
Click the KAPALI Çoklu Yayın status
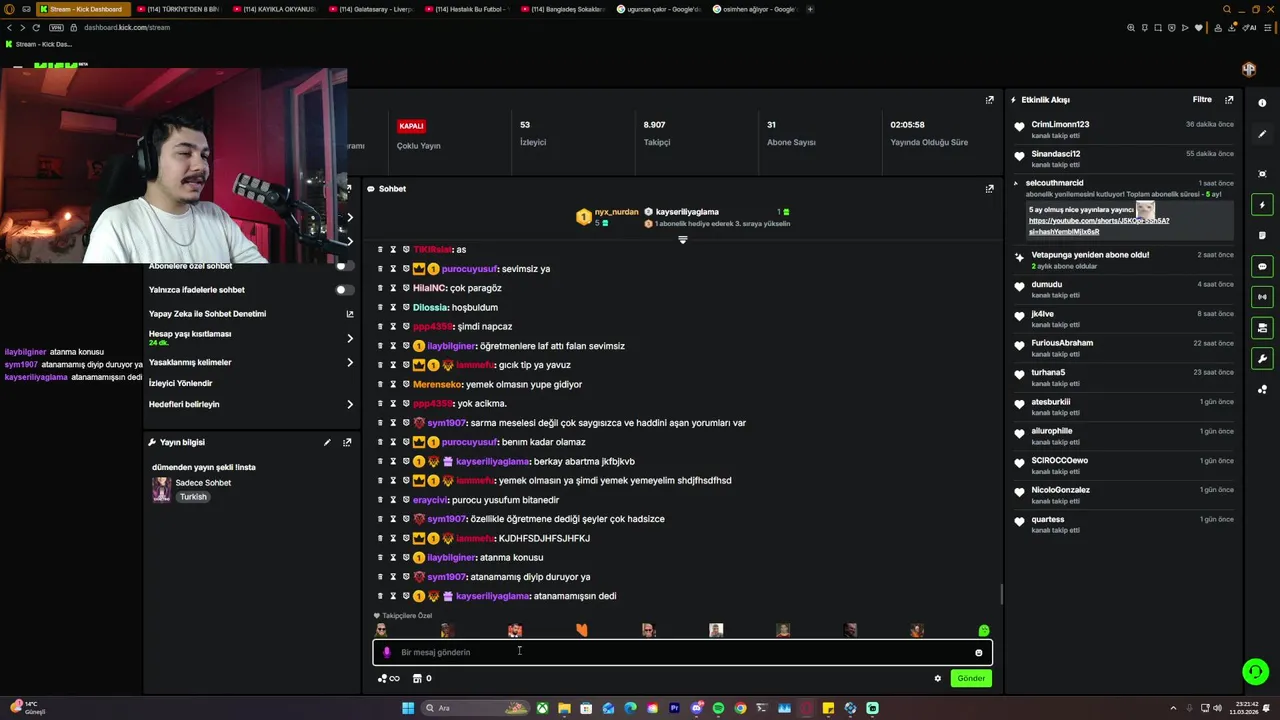pos(411,126)
